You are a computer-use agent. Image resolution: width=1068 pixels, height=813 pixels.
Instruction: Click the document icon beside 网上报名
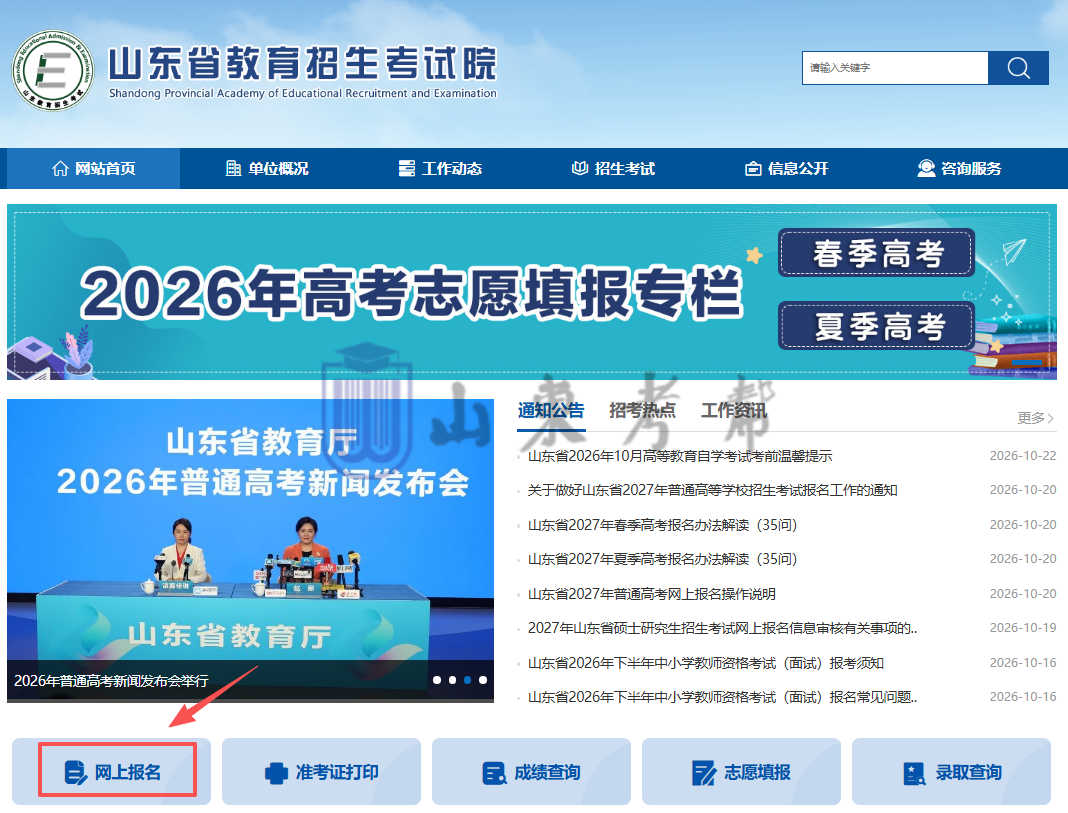(76, 773)
